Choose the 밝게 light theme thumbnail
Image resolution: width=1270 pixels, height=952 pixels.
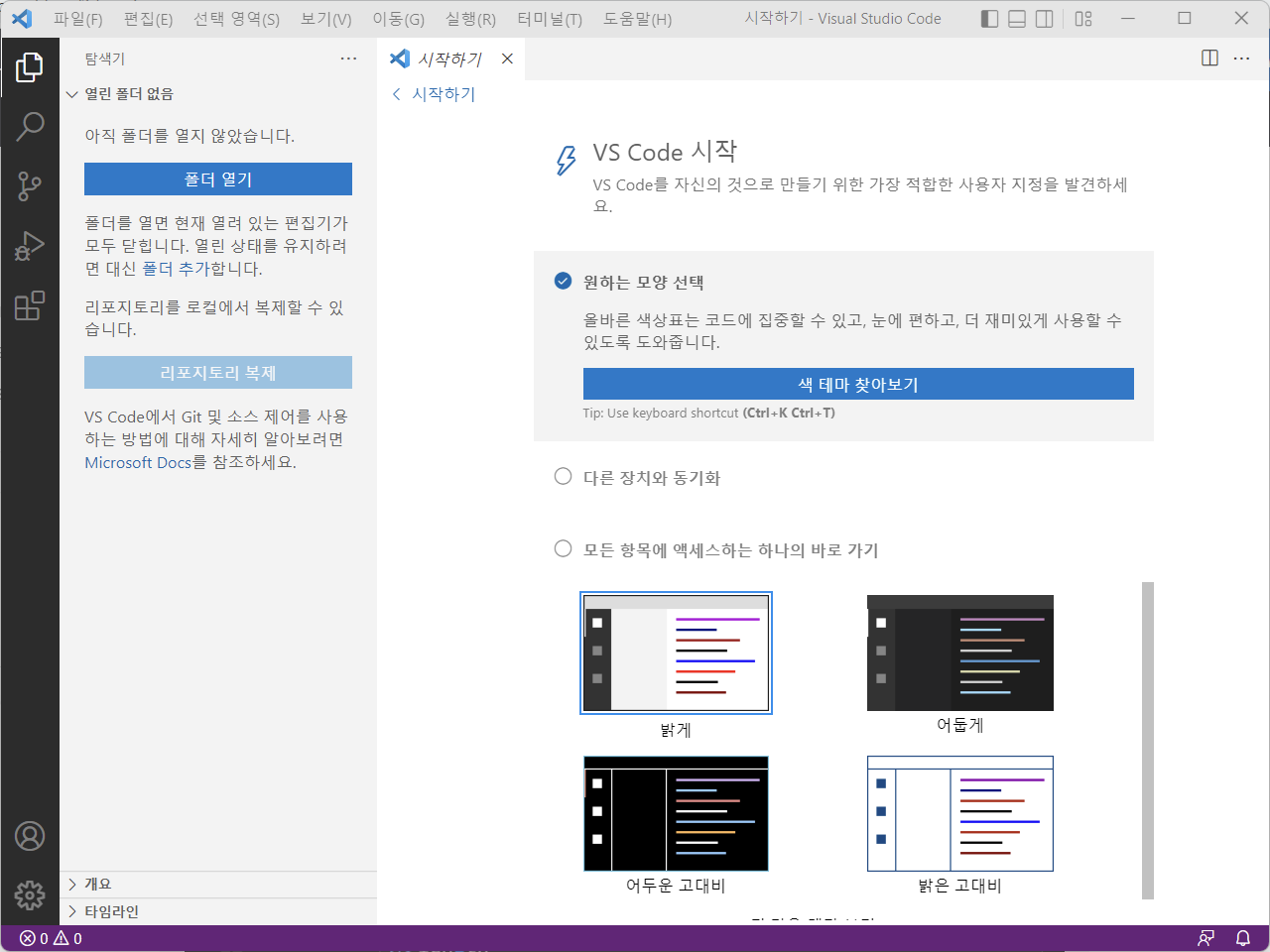(676, 653)
